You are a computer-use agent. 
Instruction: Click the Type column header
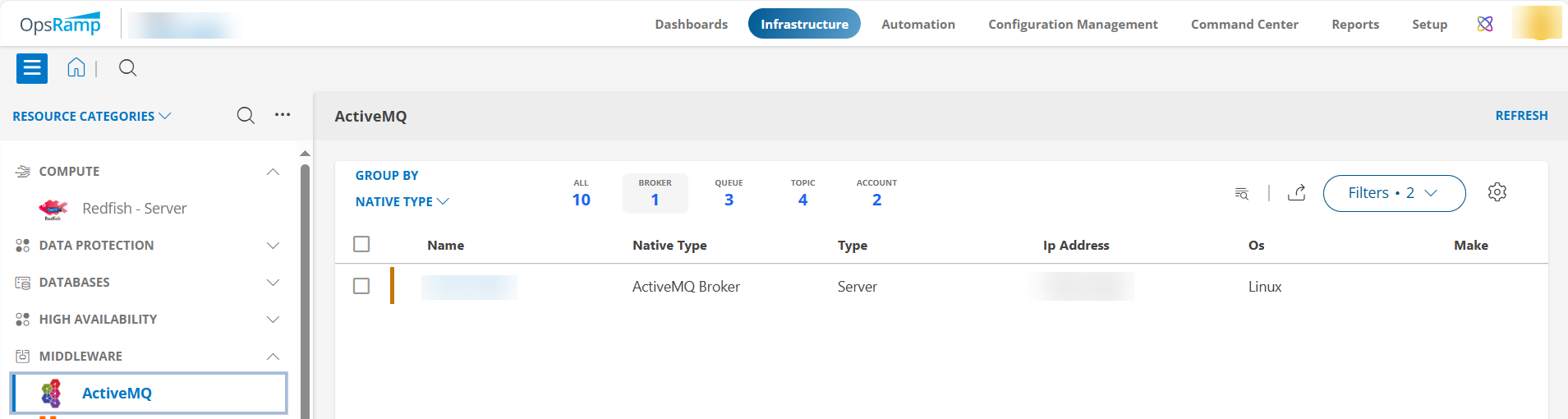pos(853,246)
